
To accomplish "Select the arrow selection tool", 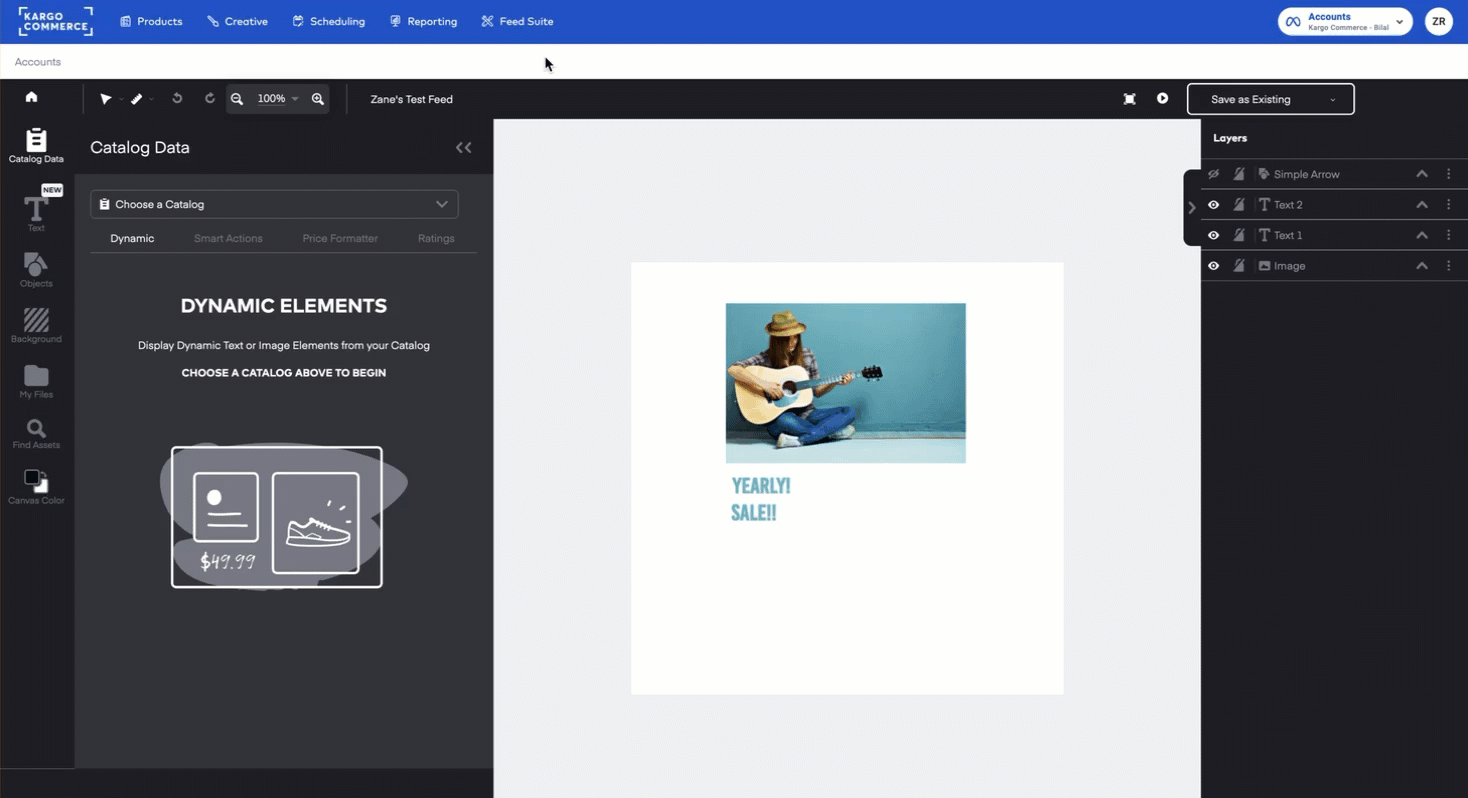I will tap(106, 98).
